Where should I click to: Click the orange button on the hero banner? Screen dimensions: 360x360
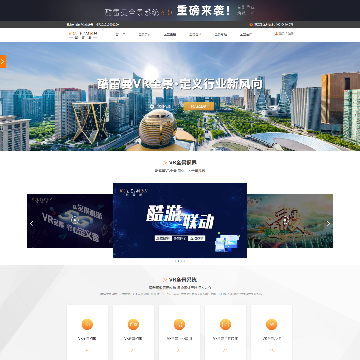pos(199,106)
